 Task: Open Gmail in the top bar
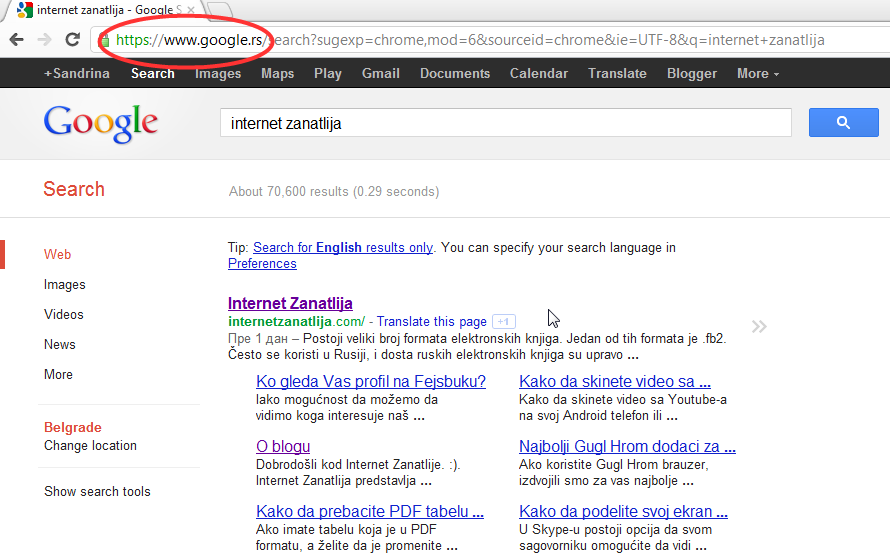click(x=381, y=74)
